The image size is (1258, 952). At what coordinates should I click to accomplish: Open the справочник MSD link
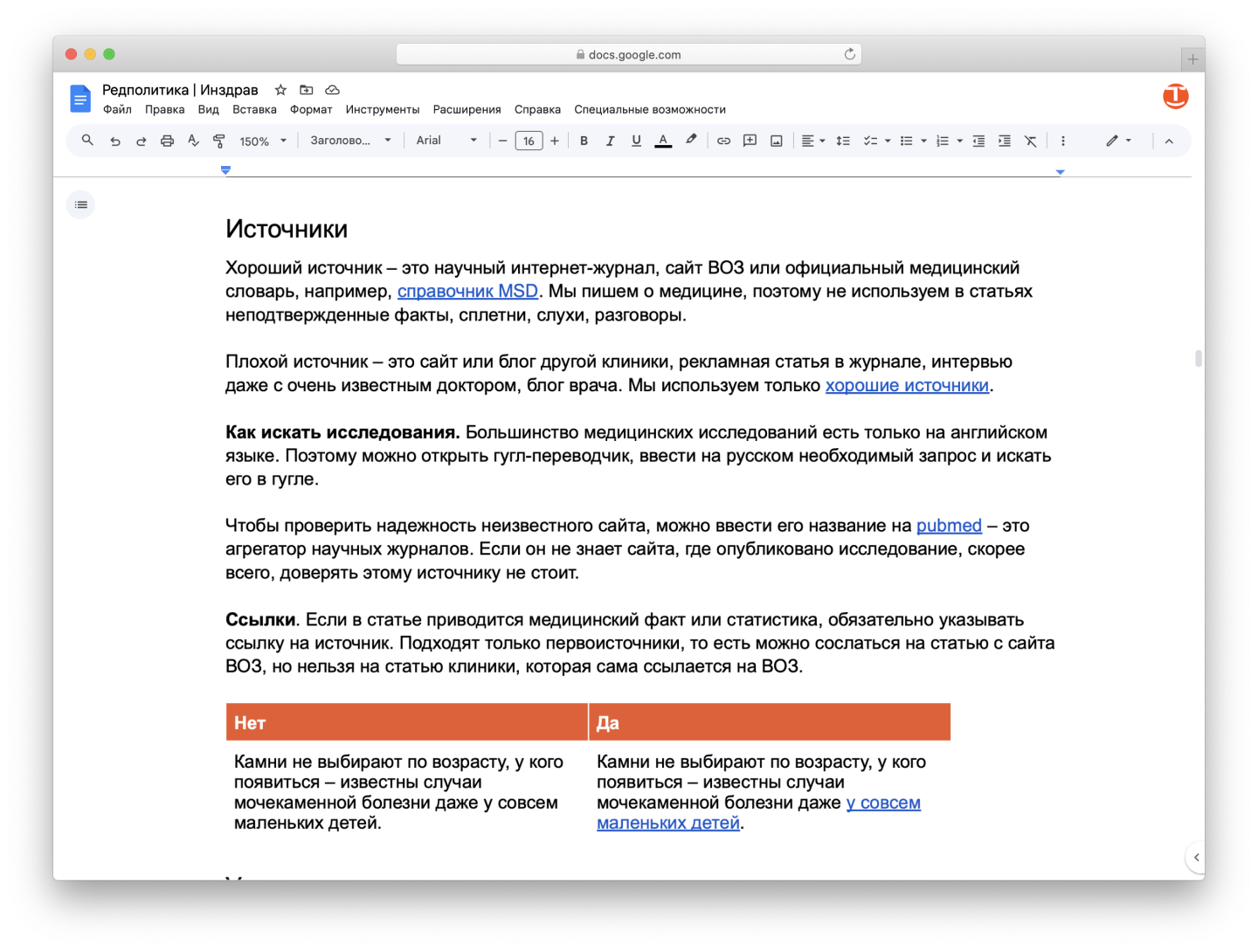click(467, 292)
